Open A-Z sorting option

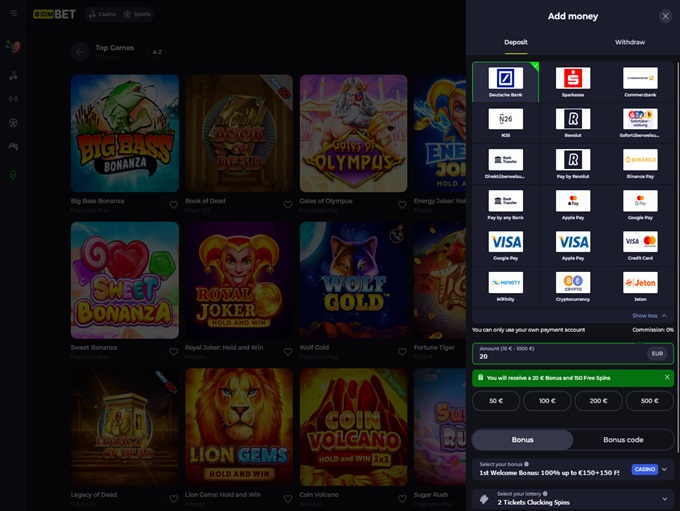coord(157,52)
